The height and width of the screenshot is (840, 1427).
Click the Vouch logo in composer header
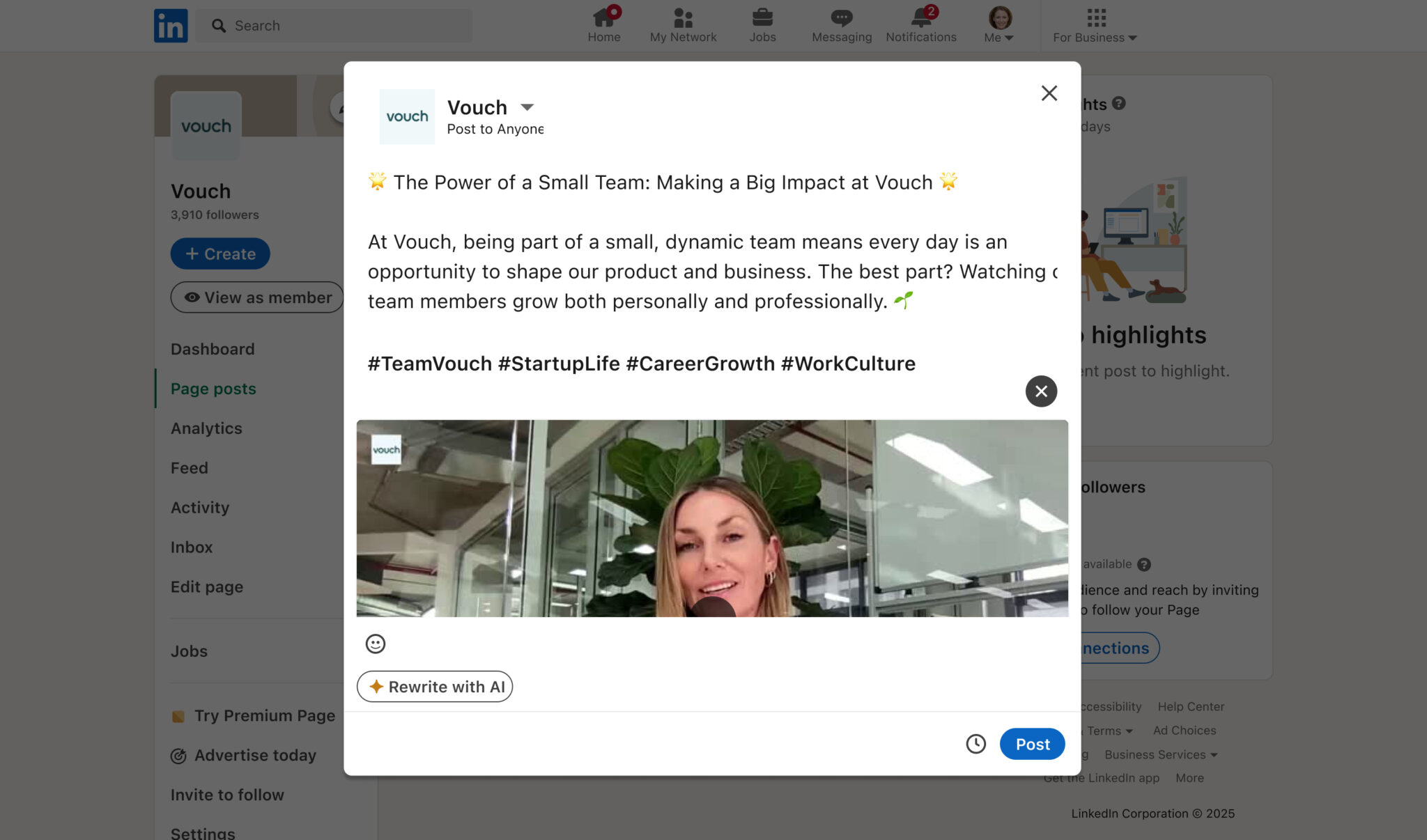[x=407, y=116]
